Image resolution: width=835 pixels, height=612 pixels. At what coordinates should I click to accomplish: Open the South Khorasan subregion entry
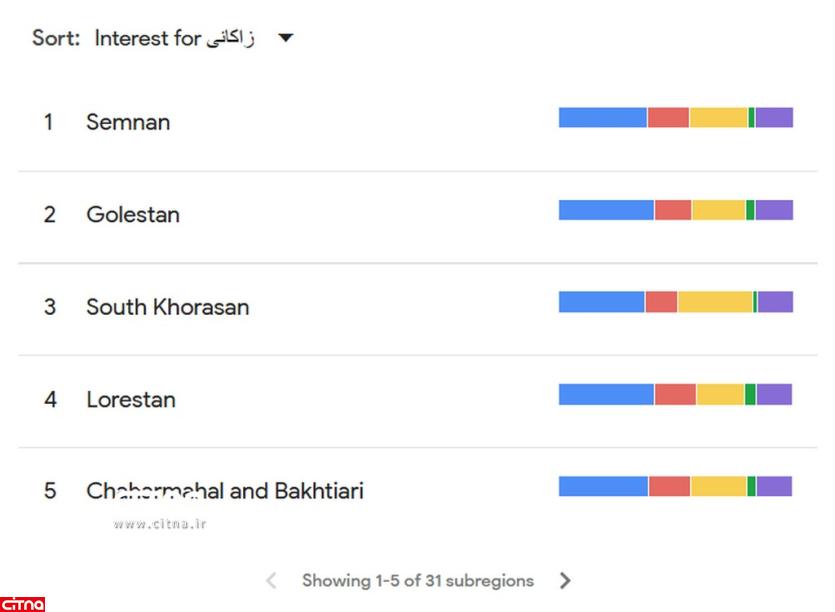(167, 307)
